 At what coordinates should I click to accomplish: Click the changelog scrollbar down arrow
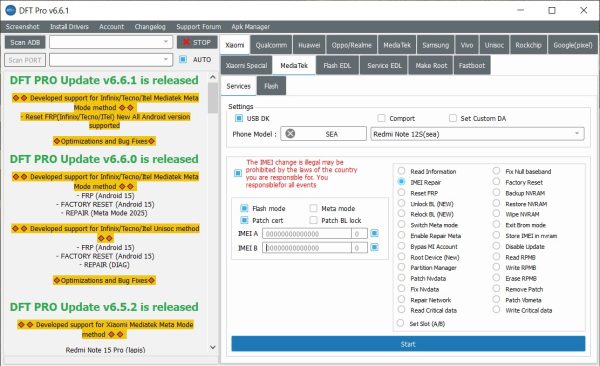pyautogui.click(x=213, y=347)
